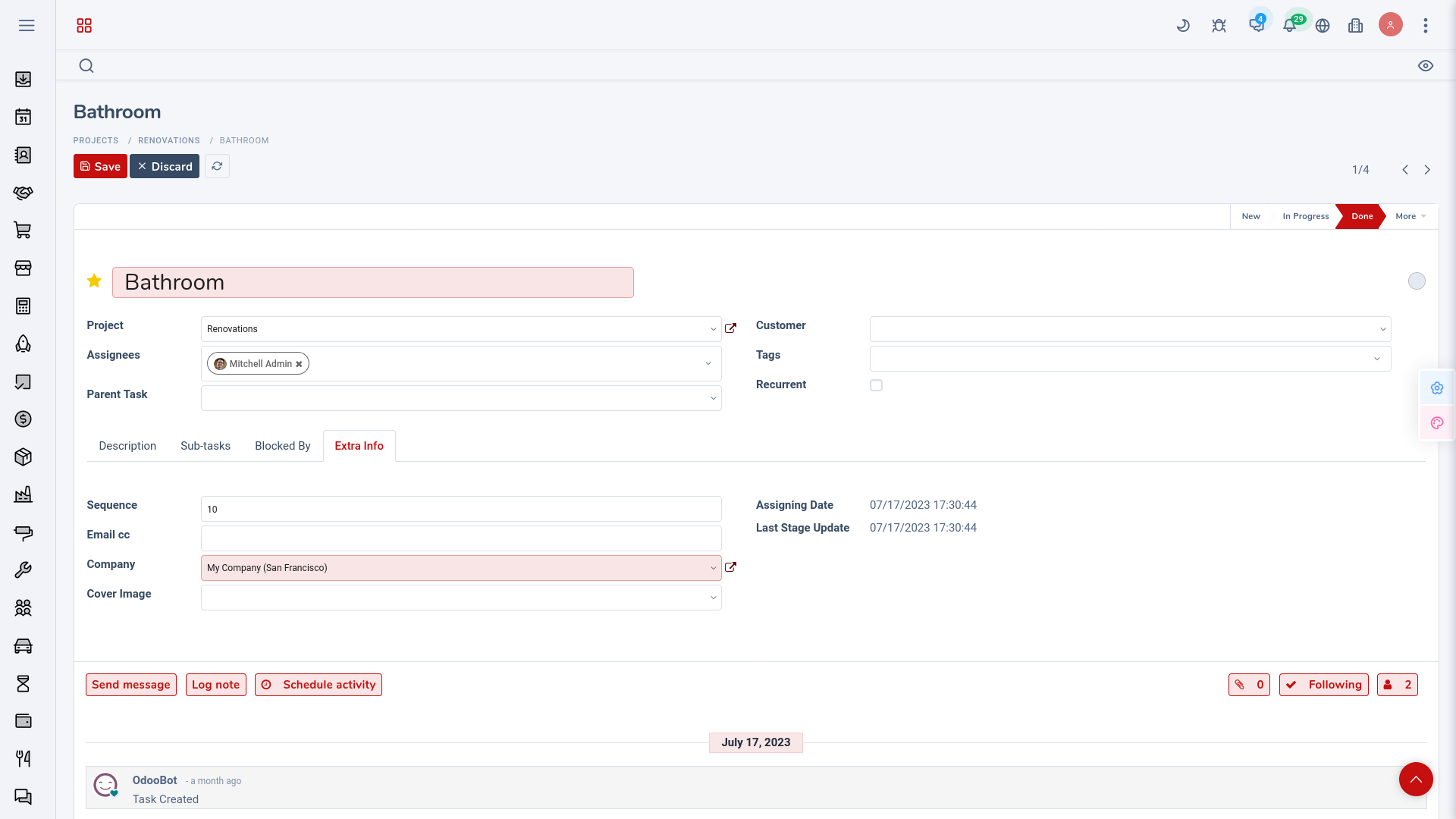
Task: Click the task title field Bathroom
Action: (x=373, y=282)
